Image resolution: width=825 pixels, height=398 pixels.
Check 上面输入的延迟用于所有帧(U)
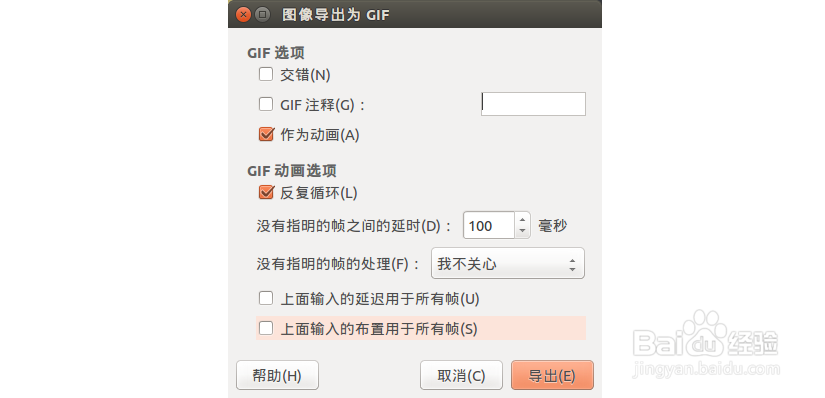tap(266, 299)
